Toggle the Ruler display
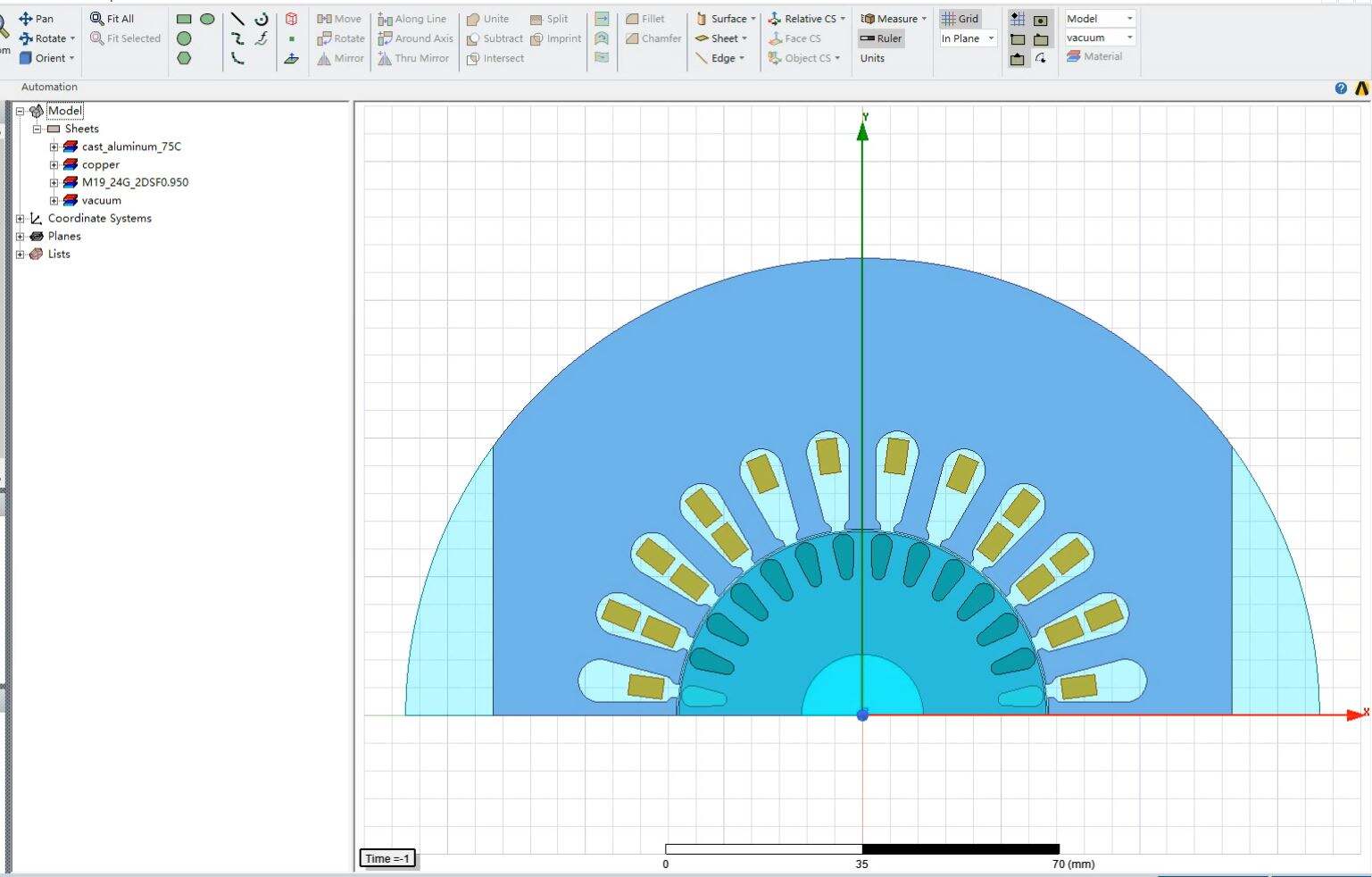 (x=880, y=38)
